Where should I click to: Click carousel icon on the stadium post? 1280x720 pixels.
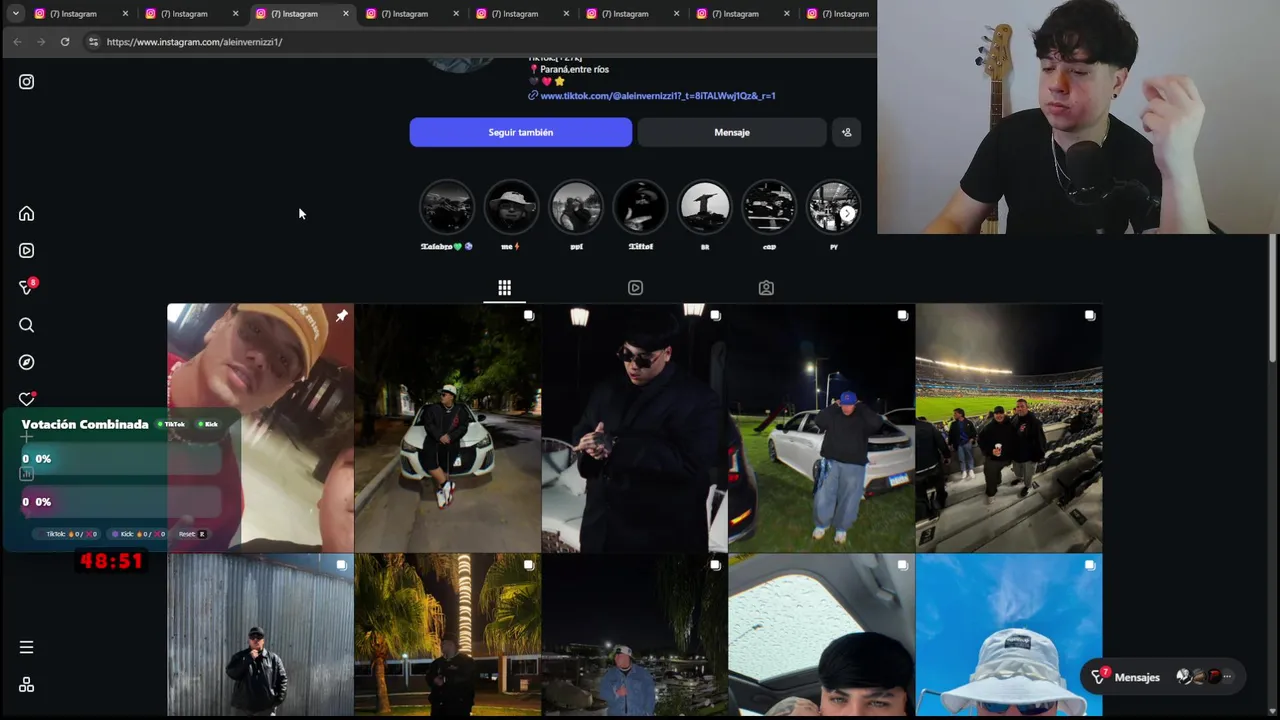1090,316
